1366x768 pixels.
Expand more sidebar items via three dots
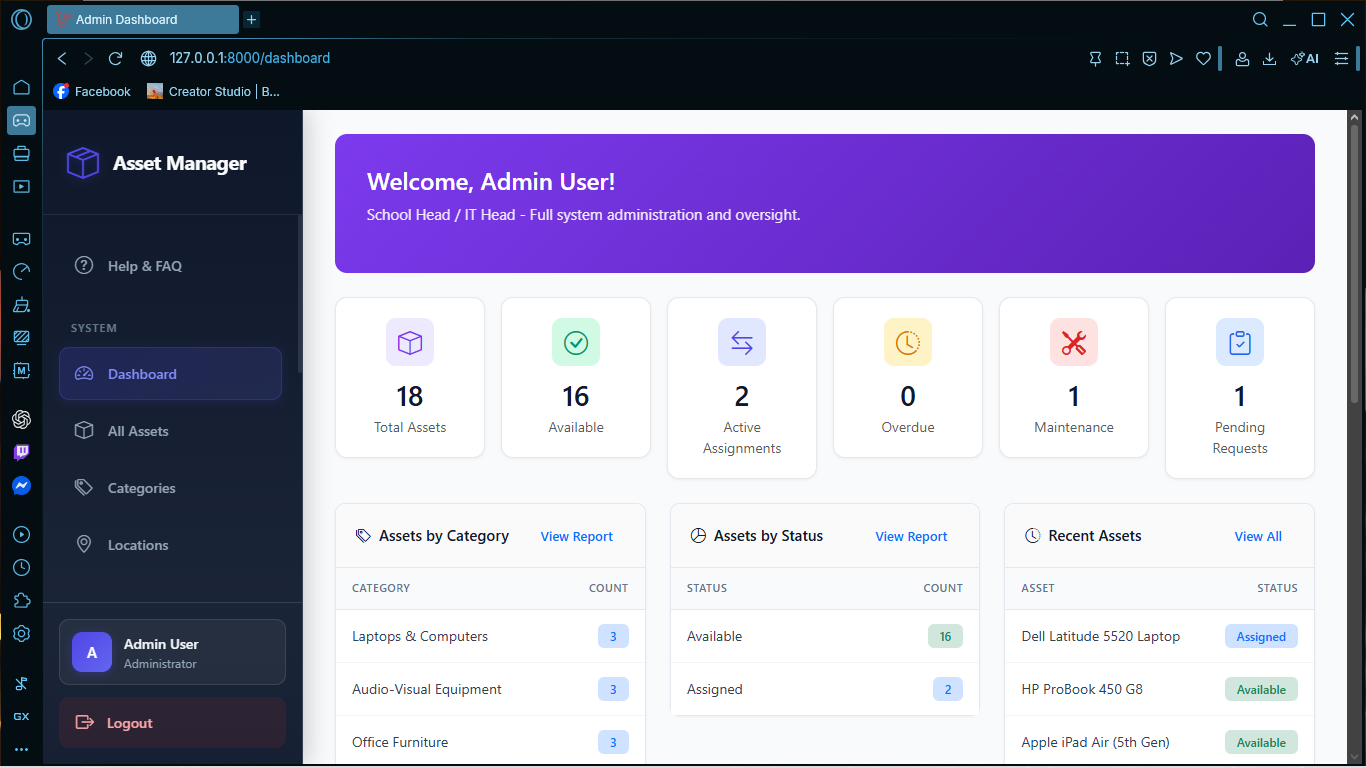[x=21, y=749]
